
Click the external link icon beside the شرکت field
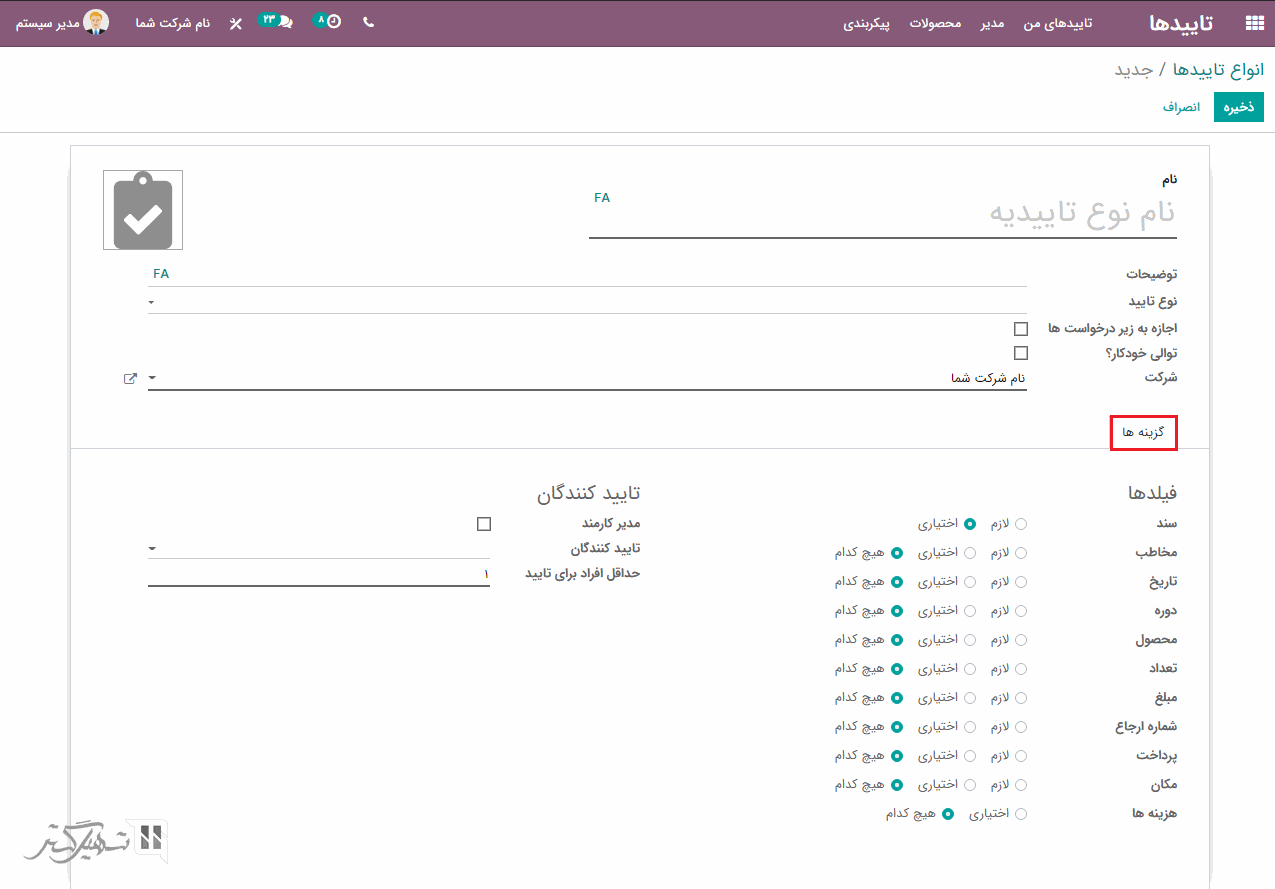coord(130,379)
